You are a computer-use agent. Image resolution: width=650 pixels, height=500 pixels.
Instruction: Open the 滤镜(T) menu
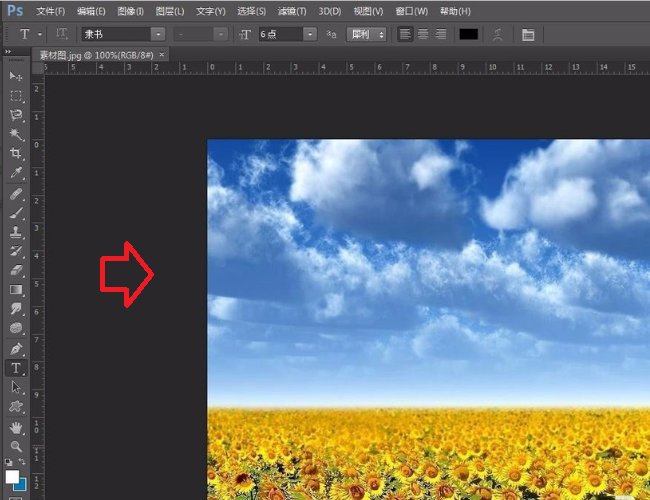tap(292, 11)
